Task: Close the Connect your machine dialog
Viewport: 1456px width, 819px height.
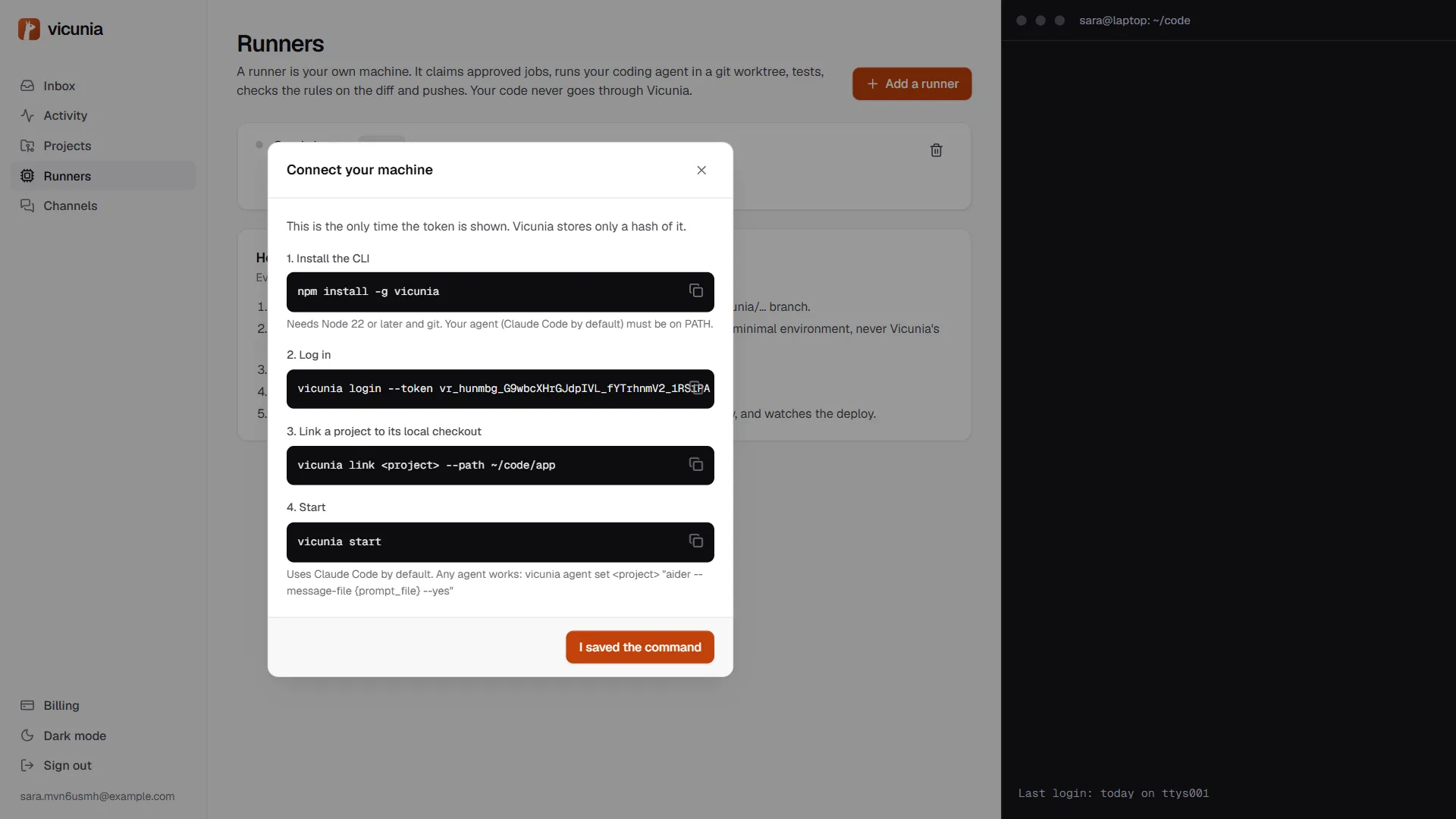Action: pos(701,170)
